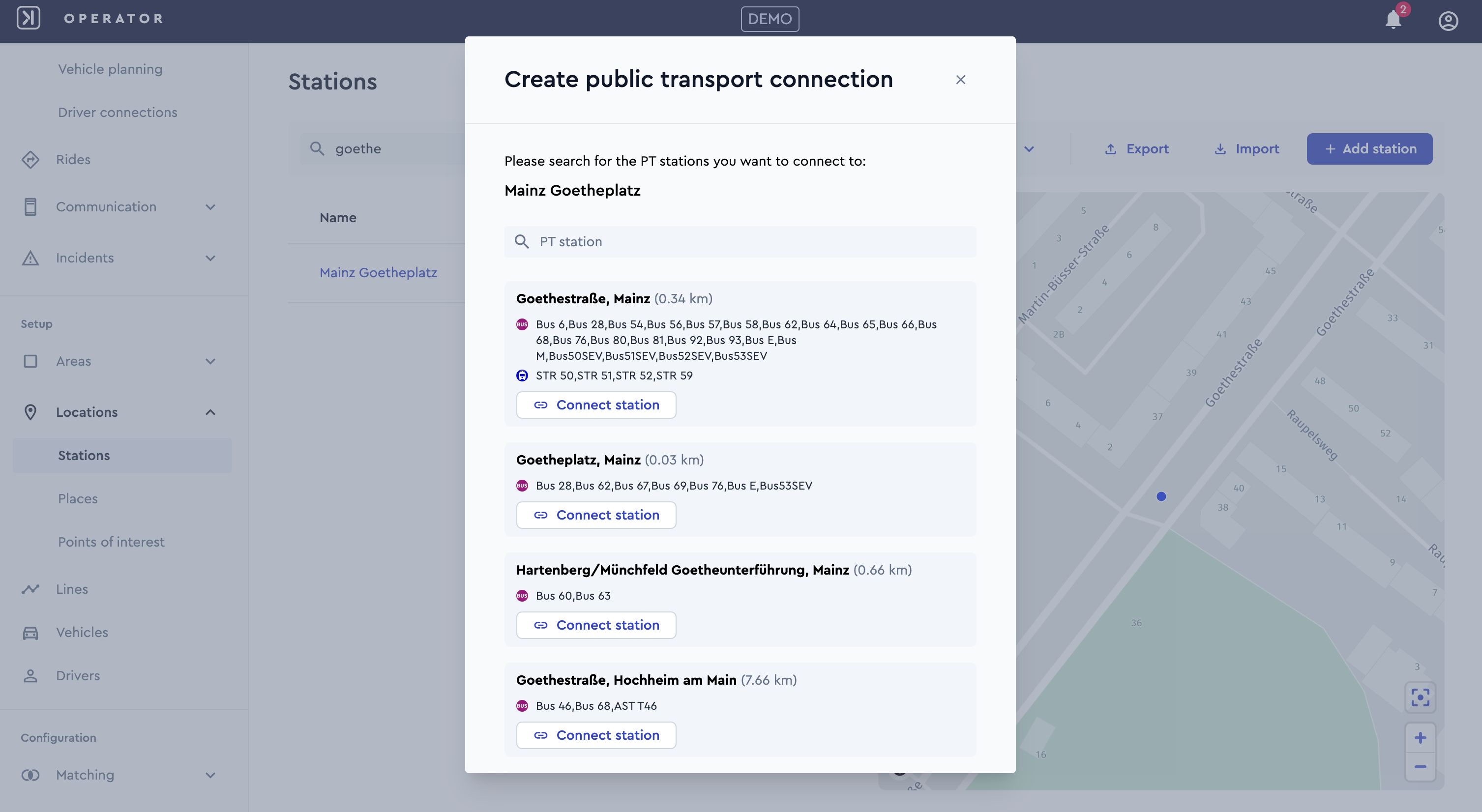The width and height of the screenshot is (1482, 812).
Task: Expand the Matching menu chevron
Action: 210,775
